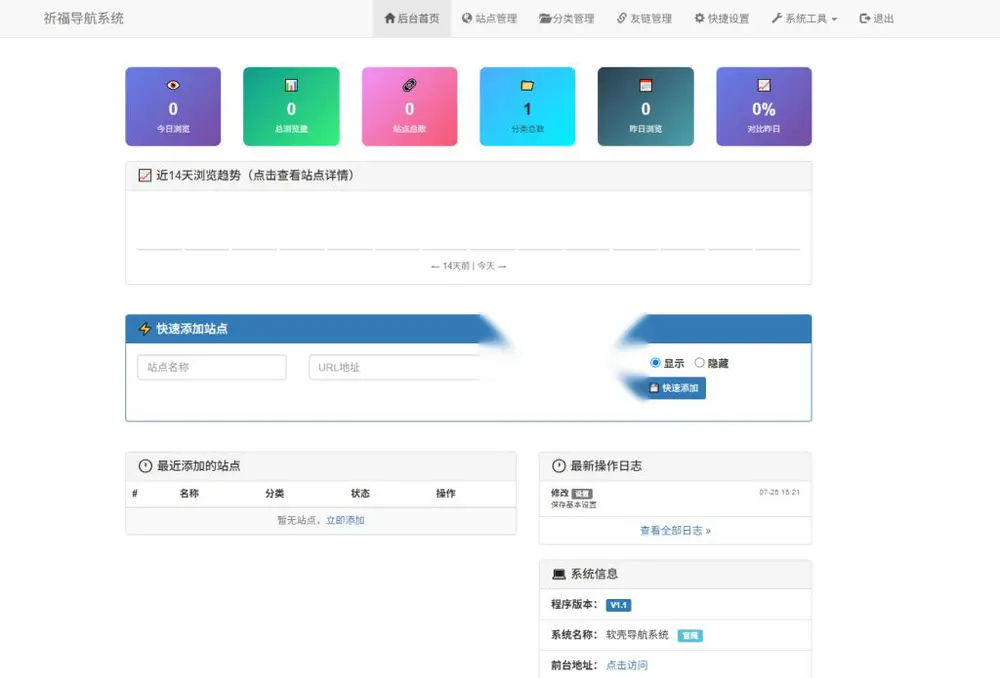Image resolution: width=1000 pixels, height=678 pixels.
Task: Click the 对比昨日 value 0%
Action: click(x=764, y=109)
